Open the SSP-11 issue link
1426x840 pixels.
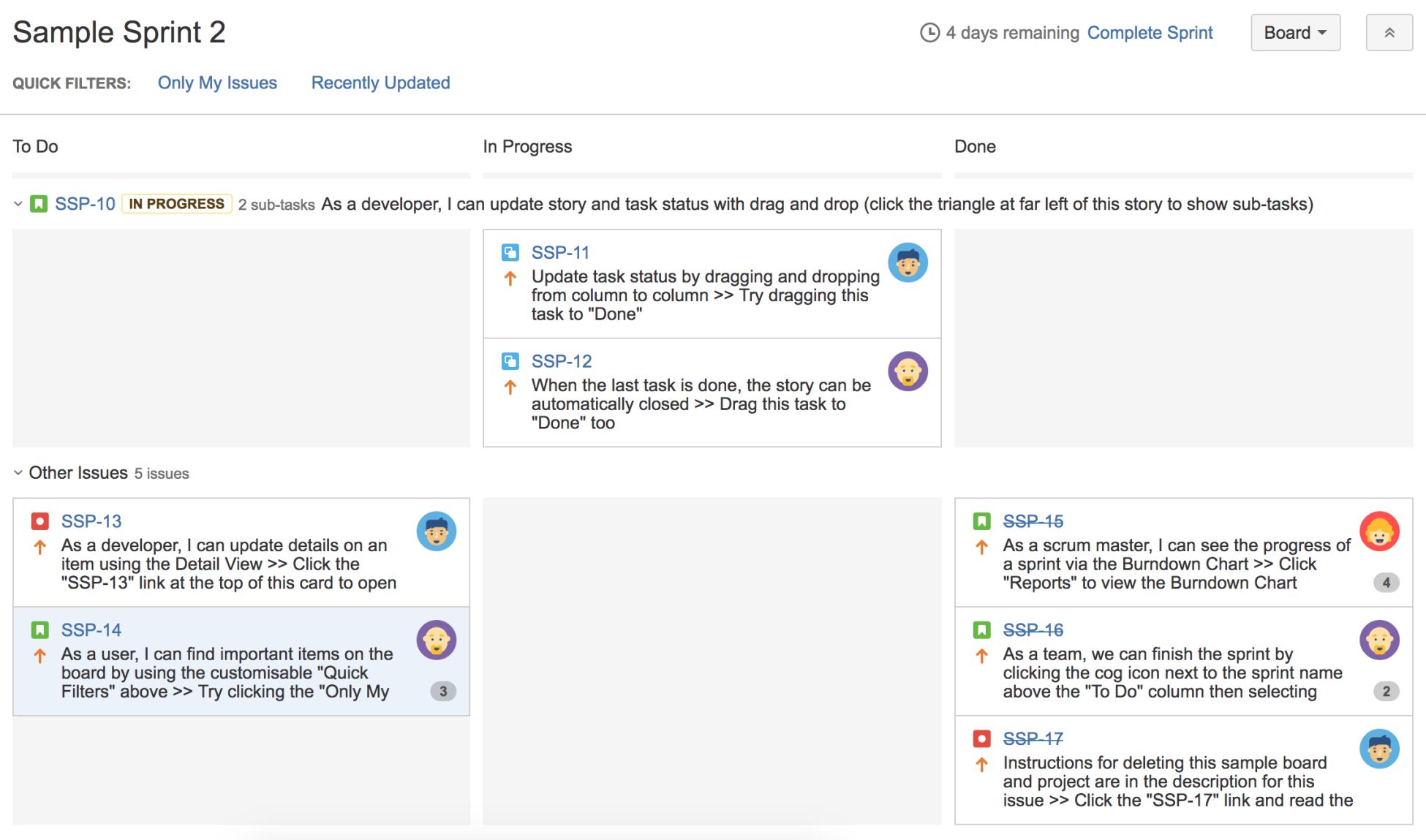point(560,252)
